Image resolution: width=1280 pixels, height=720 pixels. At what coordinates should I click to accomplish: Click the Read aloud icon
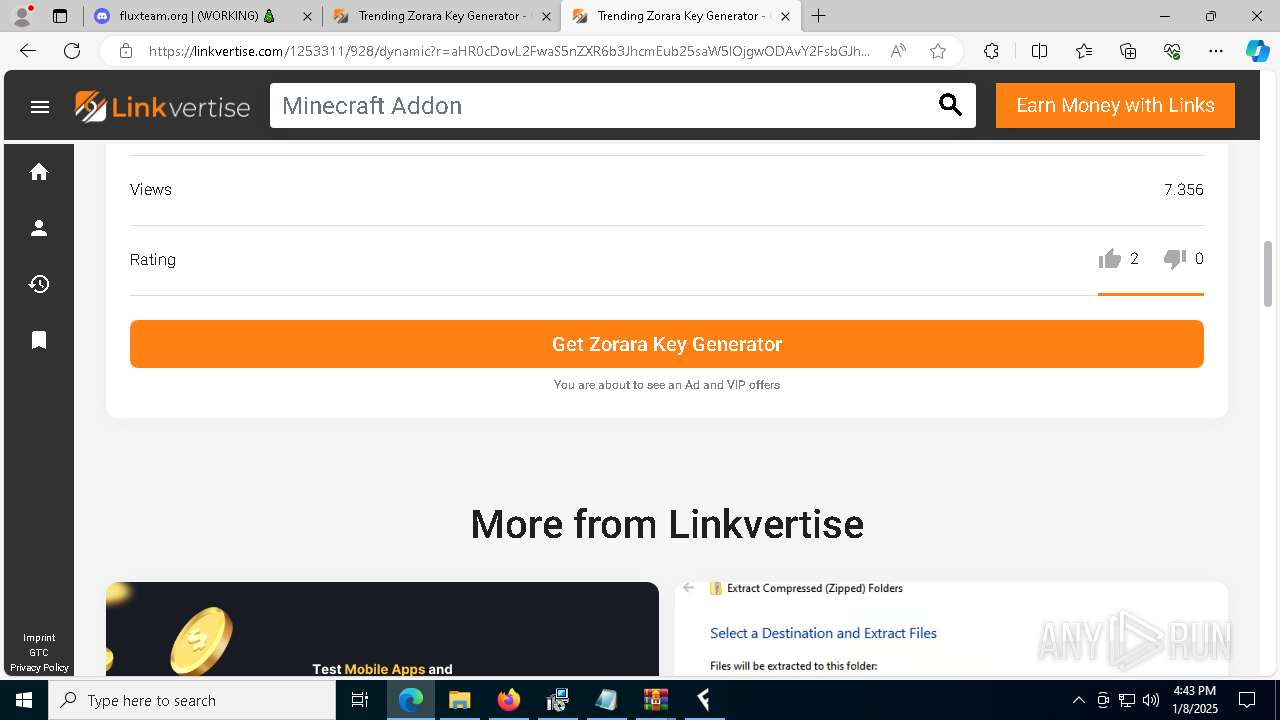(x=898, y=51)
